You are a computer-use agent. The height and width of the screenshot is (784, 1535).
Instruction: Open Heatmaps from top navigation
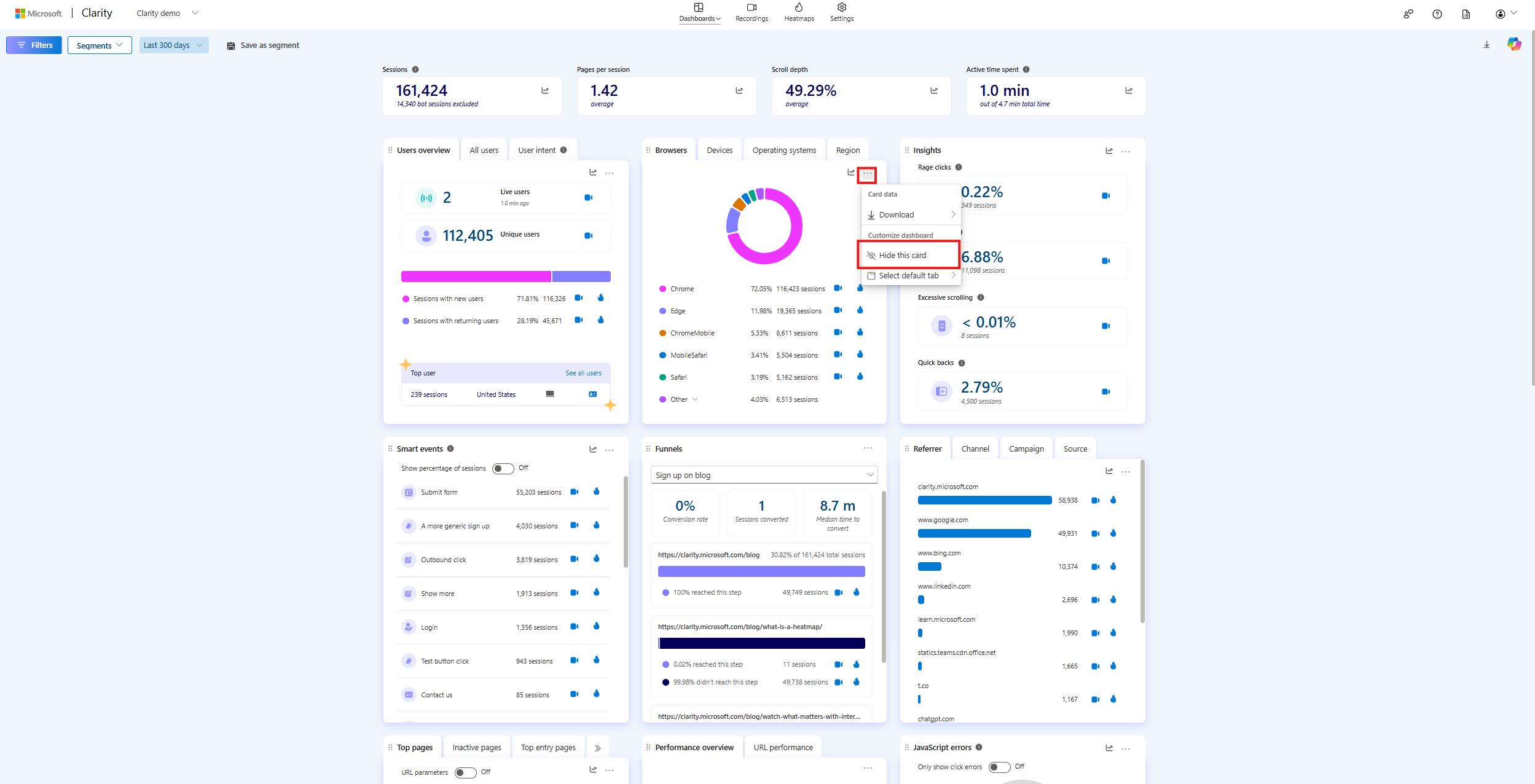[x=798, y=12]
